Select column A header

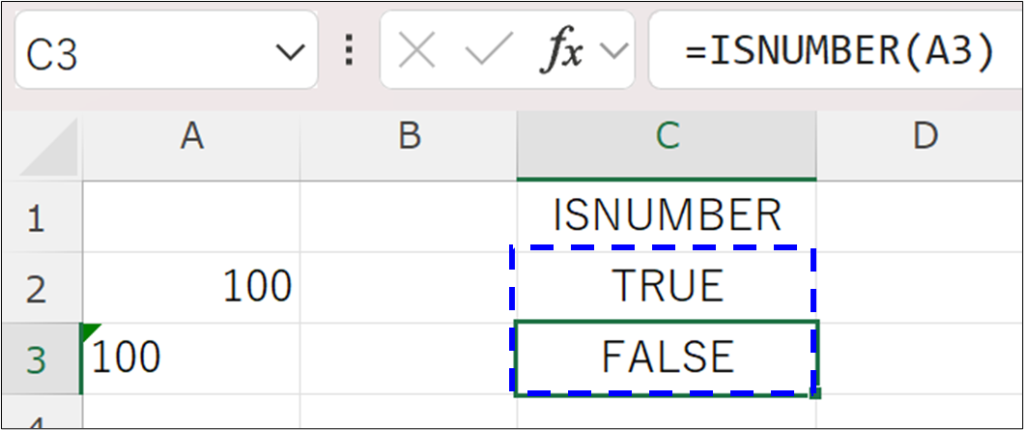[x=191, y=137]
